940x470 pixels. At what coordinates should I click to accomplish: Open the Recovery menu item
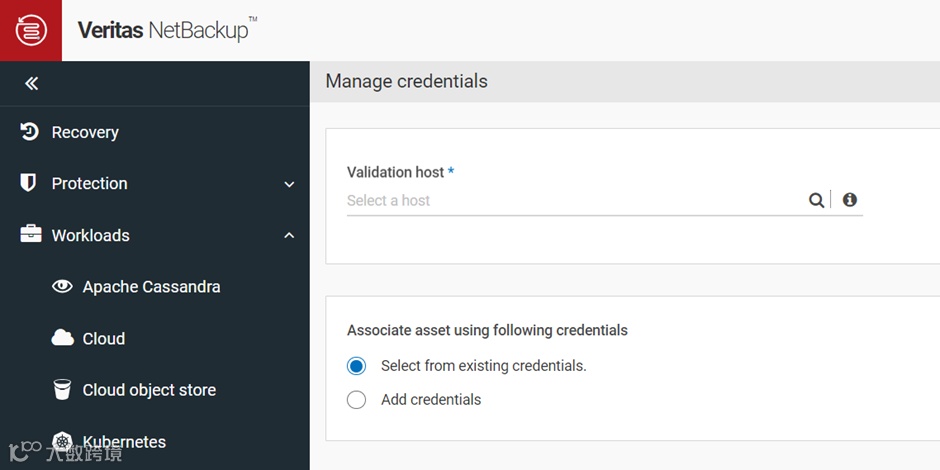[85, 132]
